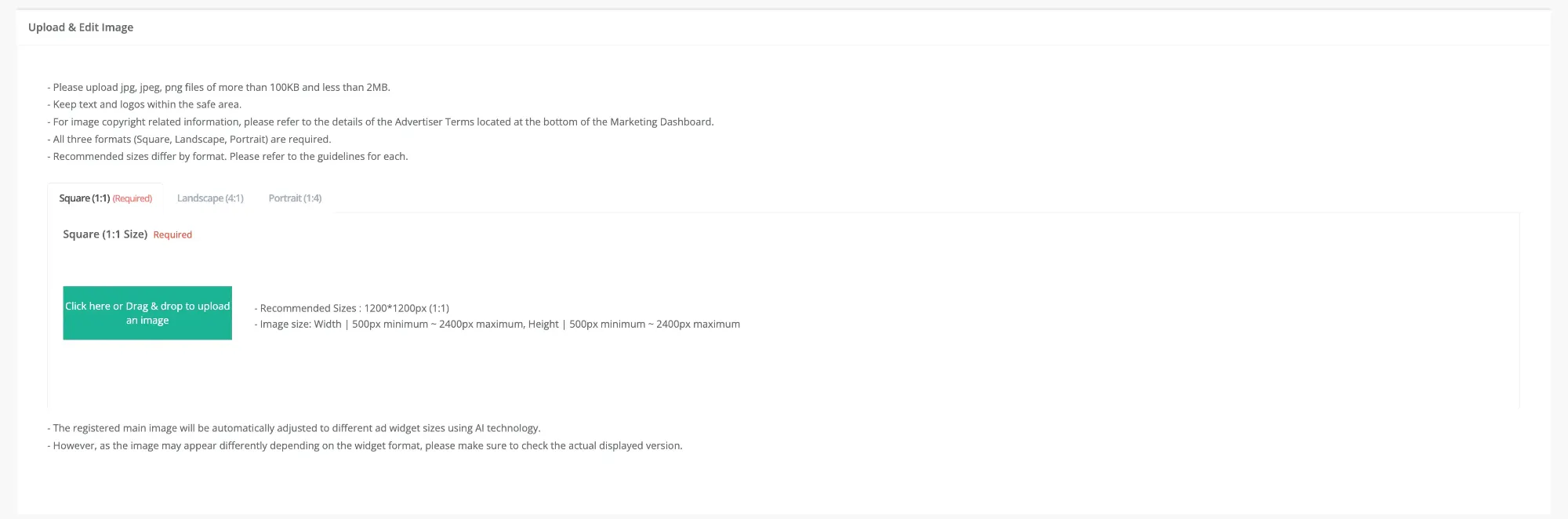Click the safe area text and logos guideline

(147, 105)
